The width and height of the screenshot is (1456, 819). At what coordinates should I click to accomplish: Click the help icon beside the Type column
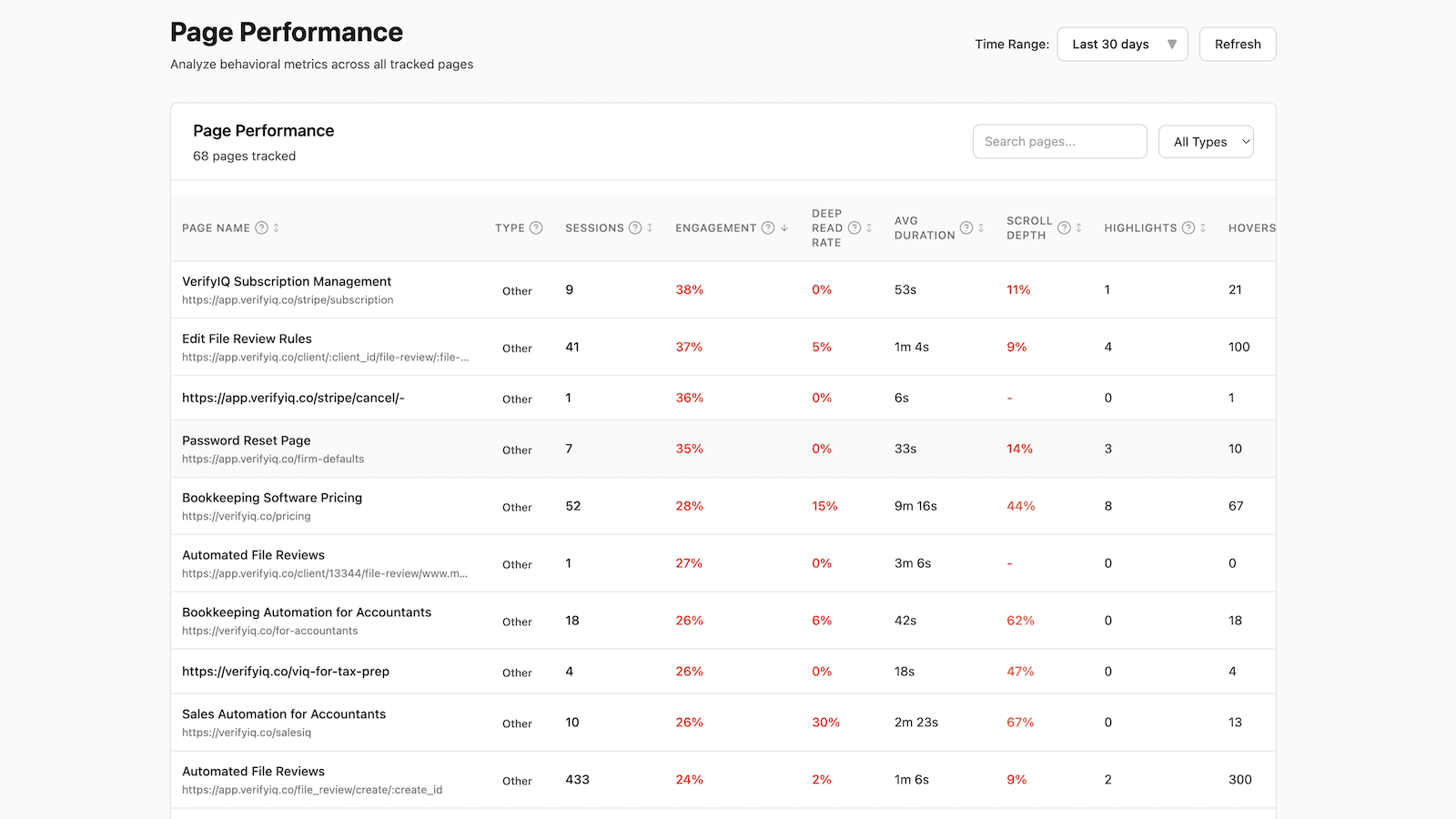534,227
